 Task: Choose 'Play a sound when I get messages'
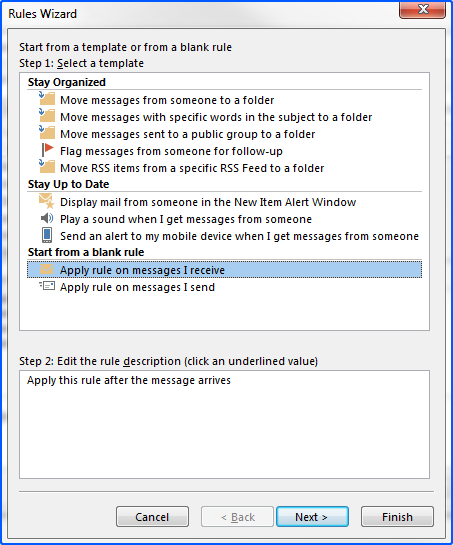click(x=186, y=219)
